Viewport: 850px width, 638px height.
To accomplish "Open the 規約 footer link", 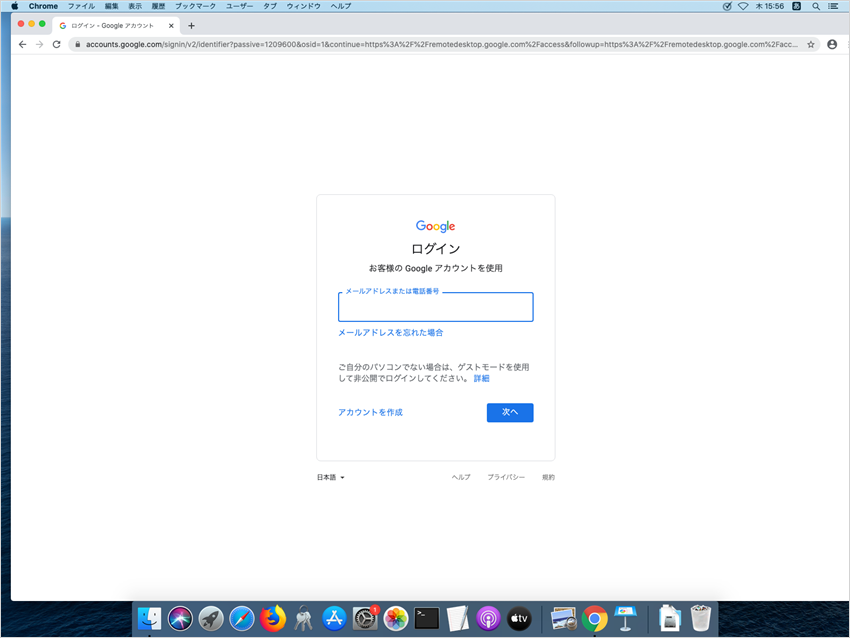I will click(x=548, y=477).
